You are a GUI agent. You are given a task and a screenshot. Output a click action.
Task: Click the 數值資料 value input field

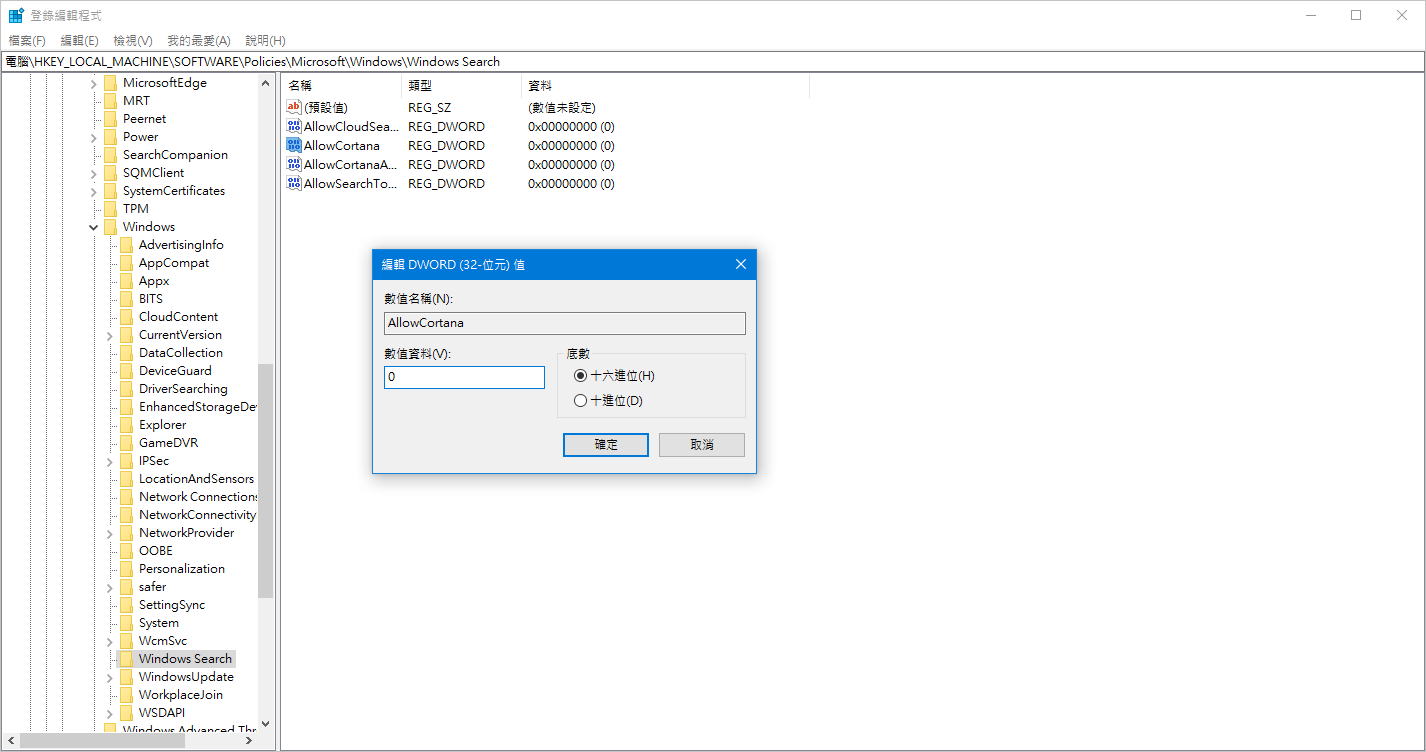pyautogui.click(x=464, y=377)
